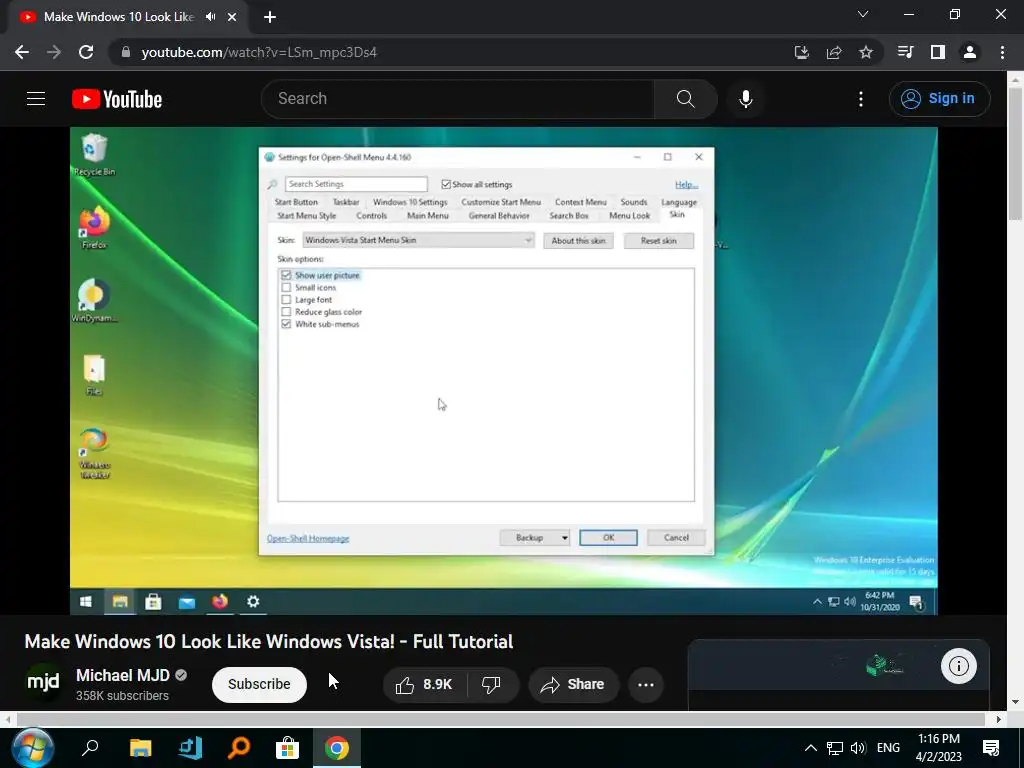The height and width of the screenshot is (768, 1024).
Task: Open the Open-Shell Homepage link
Action: (x=308, y=538)
